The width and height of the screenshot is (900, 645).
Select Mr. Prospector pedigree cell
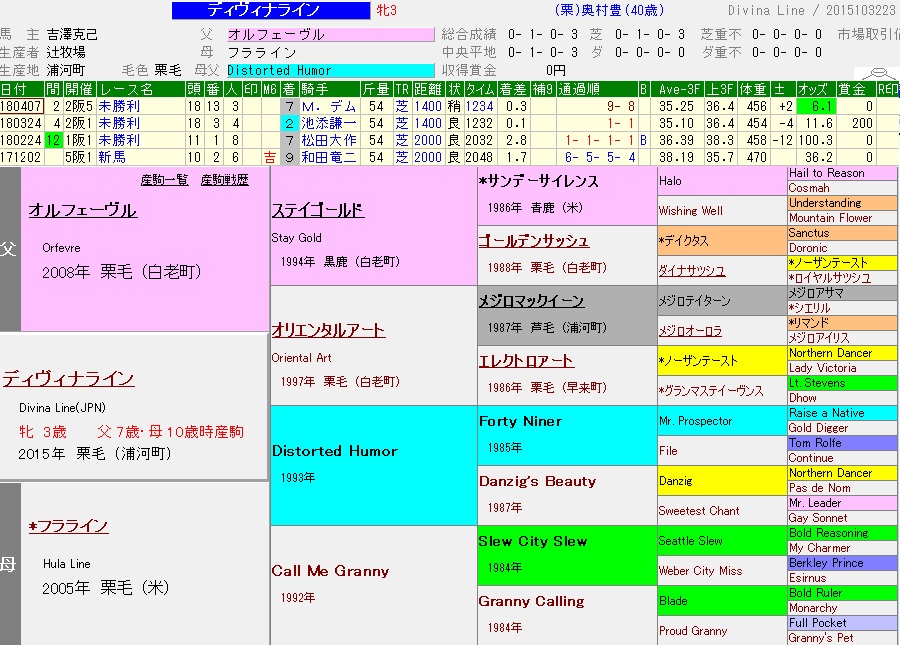coord(722,421)
